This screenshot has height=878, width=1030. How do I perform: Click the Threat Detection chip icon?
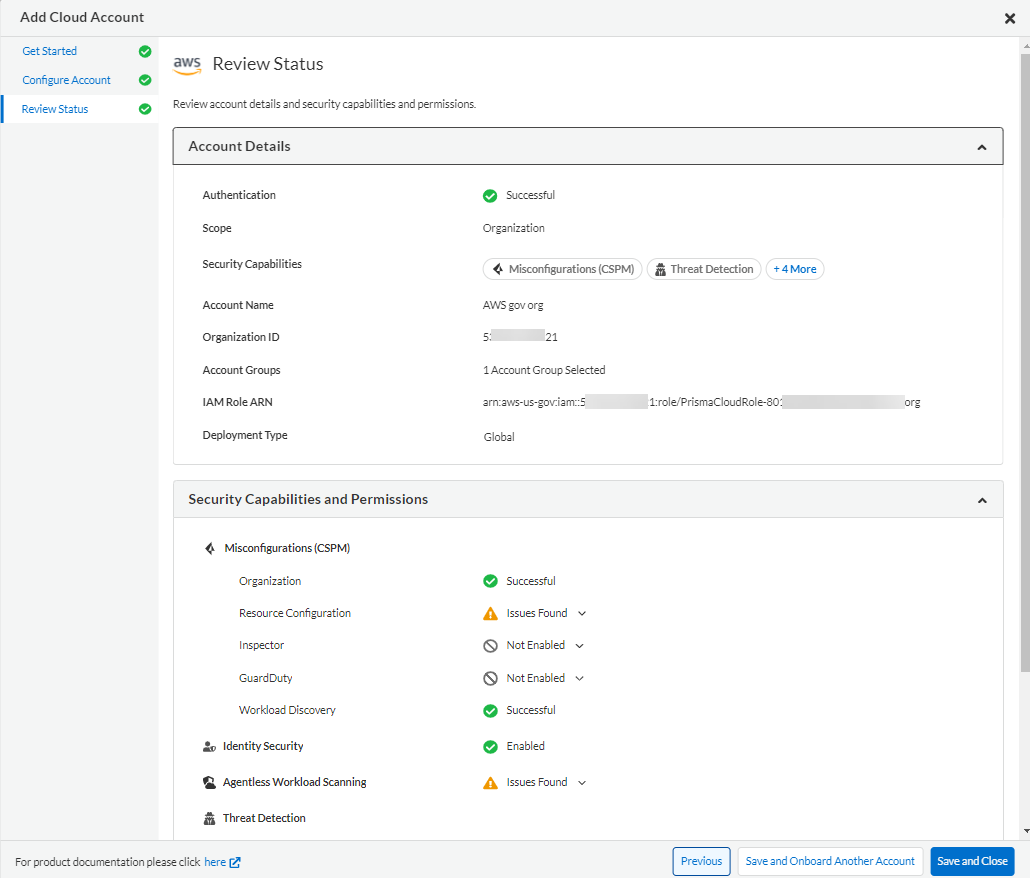(x=660, y=269)
